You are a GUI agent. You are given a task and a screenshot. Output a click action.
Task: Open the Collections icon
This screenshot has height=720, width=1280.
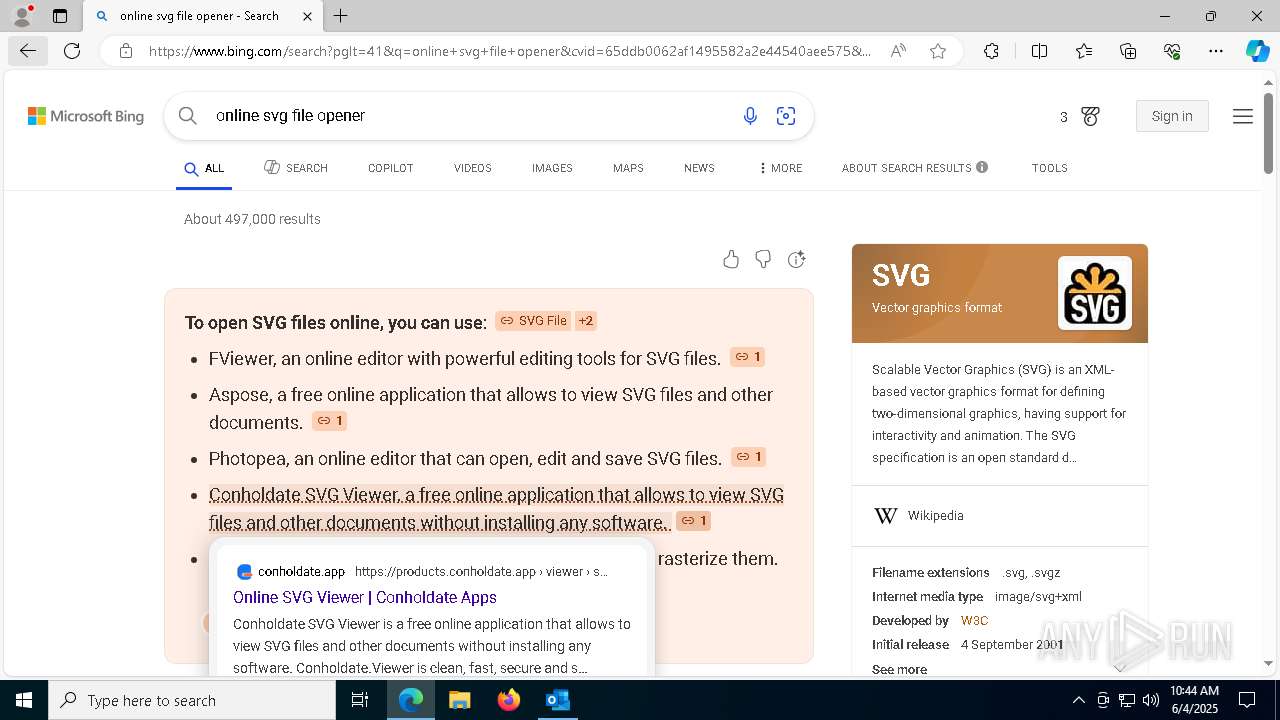coord(1128,51)
